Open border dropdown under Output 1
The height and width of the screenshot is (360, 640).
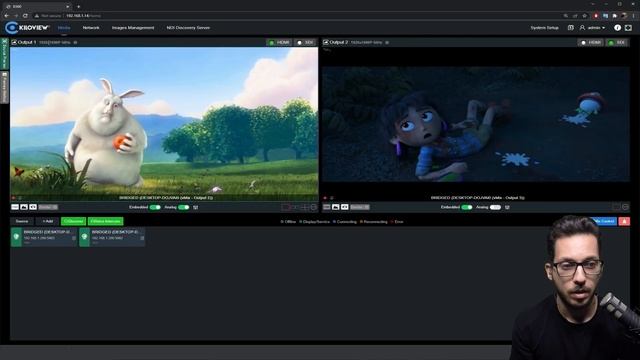tap(48, 207)
